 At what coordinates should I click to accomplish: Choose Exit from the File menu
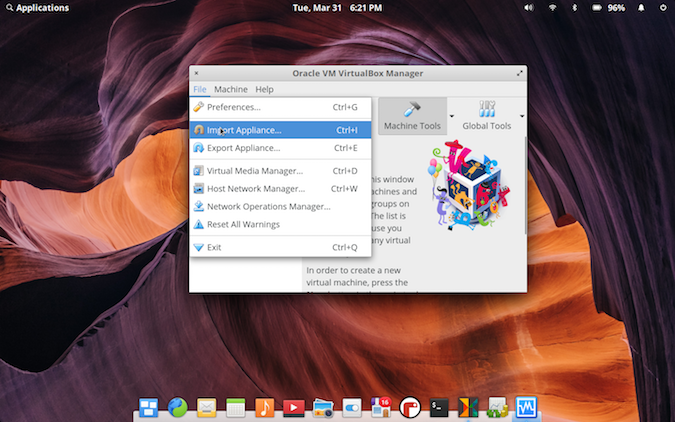coord(280,247)
